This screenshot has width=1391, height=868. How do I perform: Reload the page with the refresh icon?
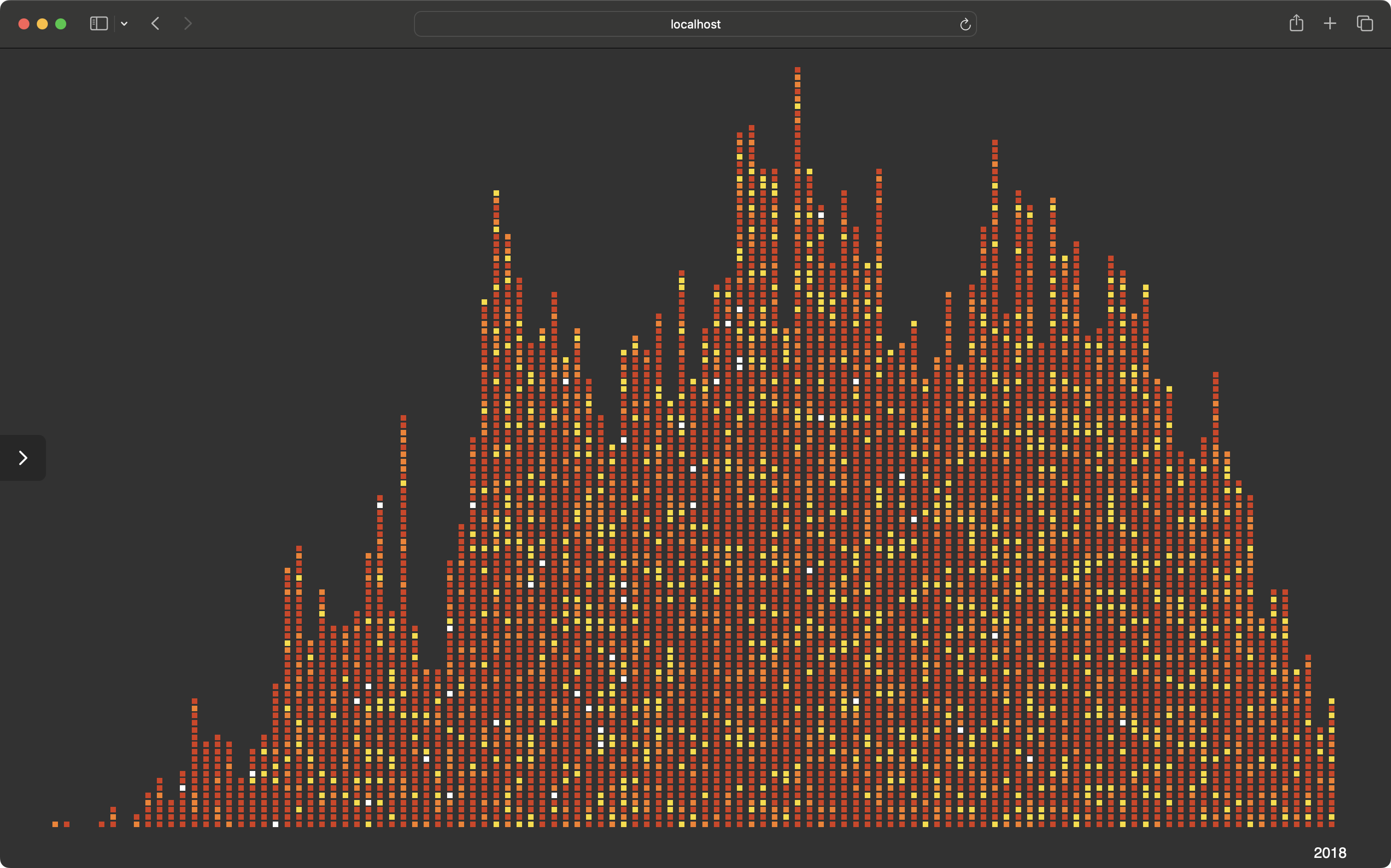pyautogui.click(x=965, y=24)
